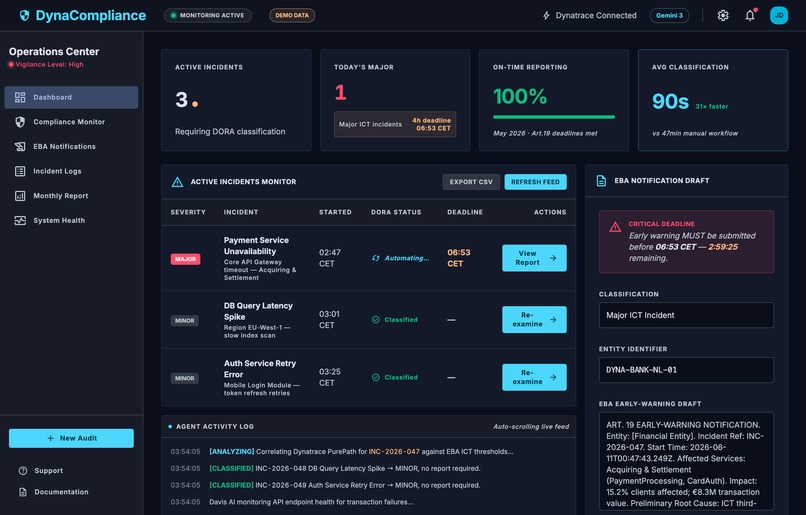Open the Dashboard menu item

[x=71, y=97]
